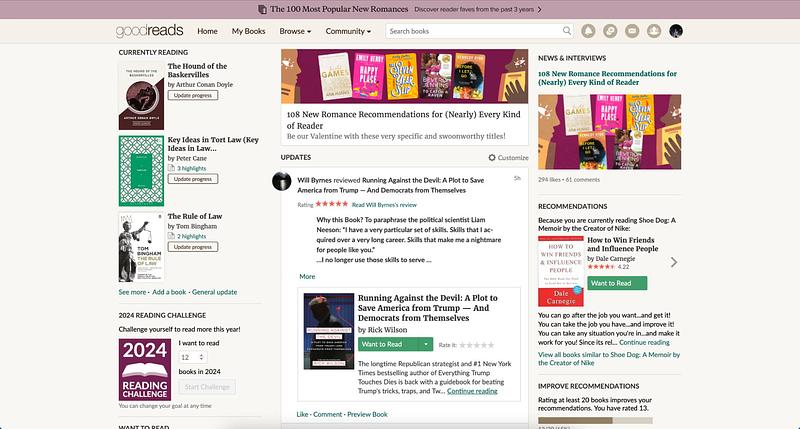Click the Customize gear icon in Updates
This screenshot has width=800, height=429.
pyautogui.click(x=492, y=158)
